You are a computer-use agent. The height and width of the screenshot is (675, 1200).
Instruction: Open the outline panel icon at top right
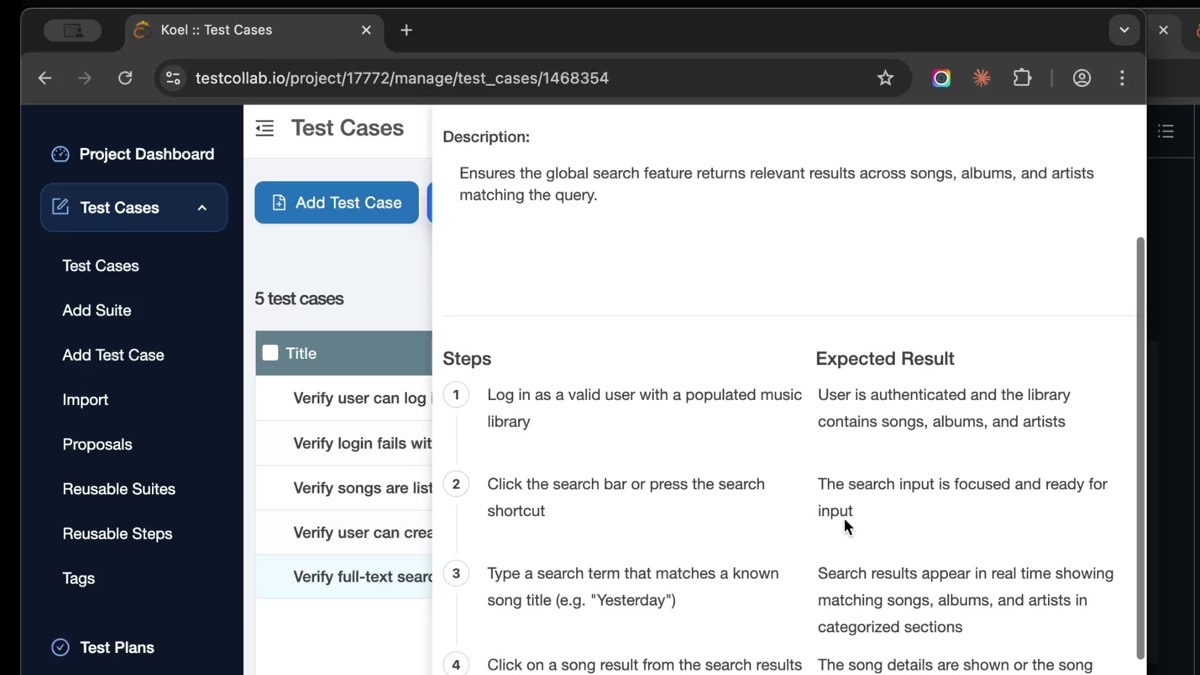(x=1166, y=131)
